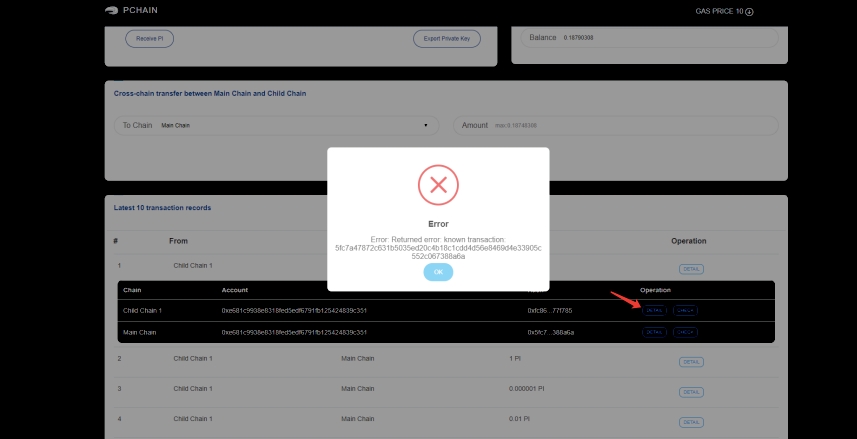Screen dimensions: 857x439
Task: Click CHECK in the Child Chain 1 sub-row
Action: [685, 310]
